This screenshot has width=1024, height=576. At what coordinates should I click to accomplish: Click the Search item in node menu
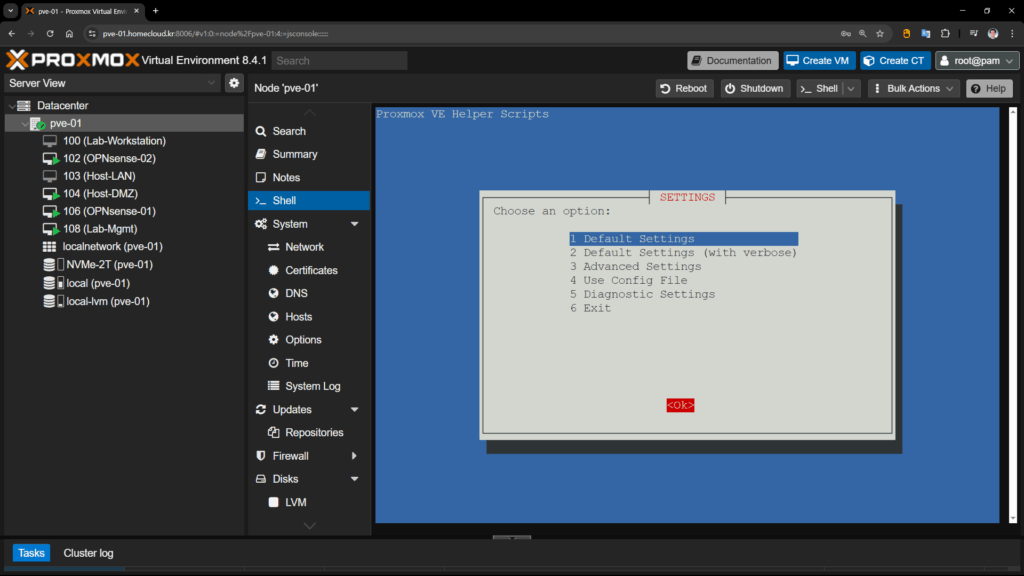289,131
